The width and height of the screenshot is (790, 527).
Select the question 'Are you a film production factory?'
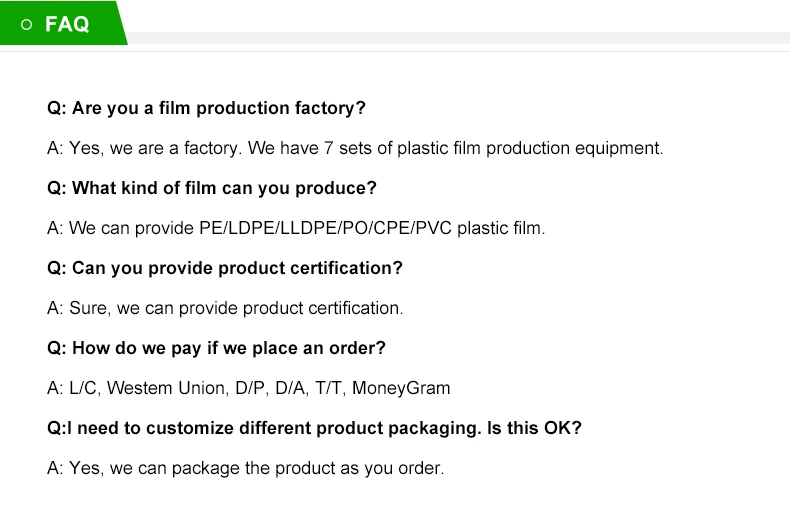206,108
